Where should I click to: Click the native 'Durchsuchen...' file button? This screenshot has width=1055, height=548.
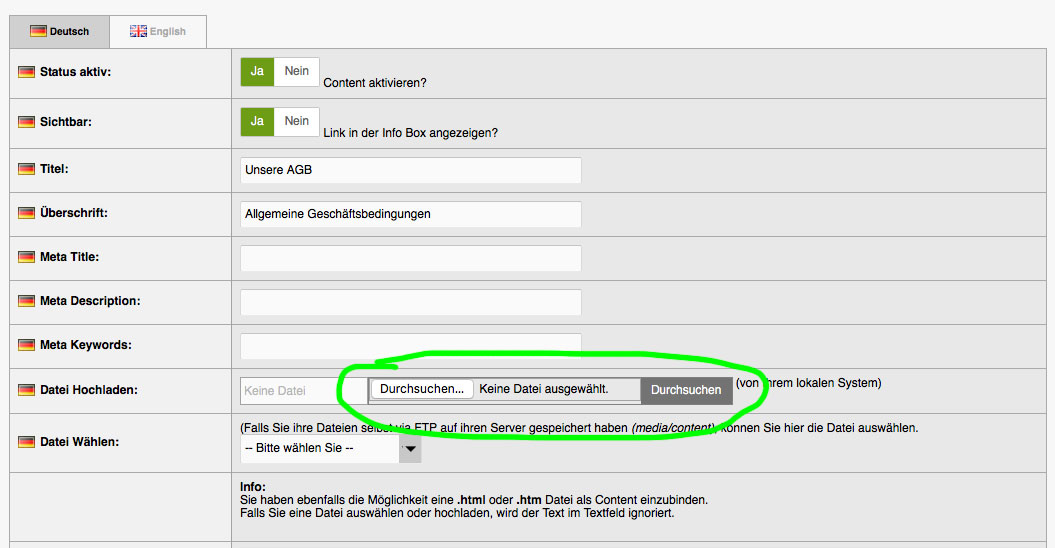coord(422,389)
